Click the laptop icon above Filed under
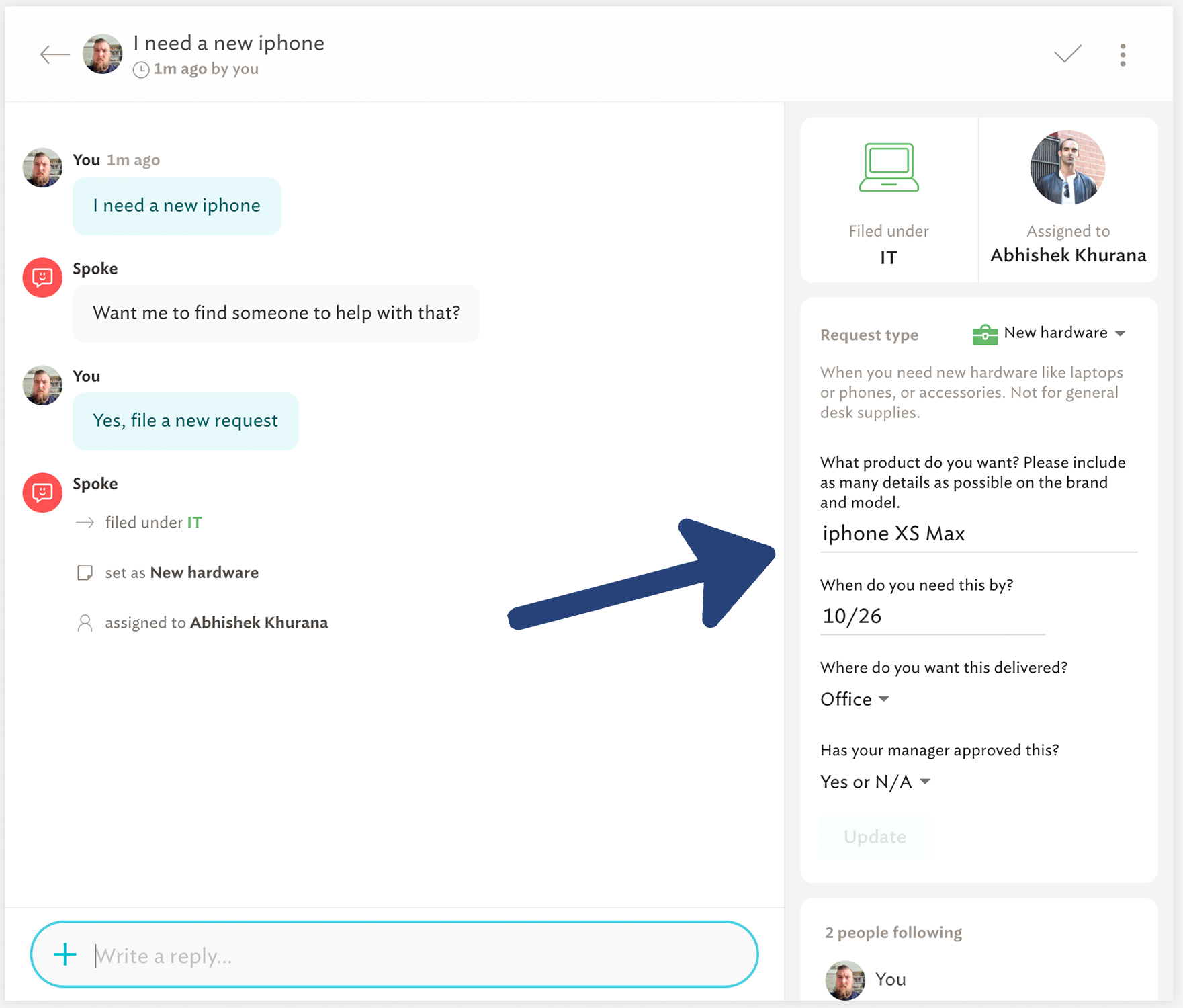 (x=889, y=167)
